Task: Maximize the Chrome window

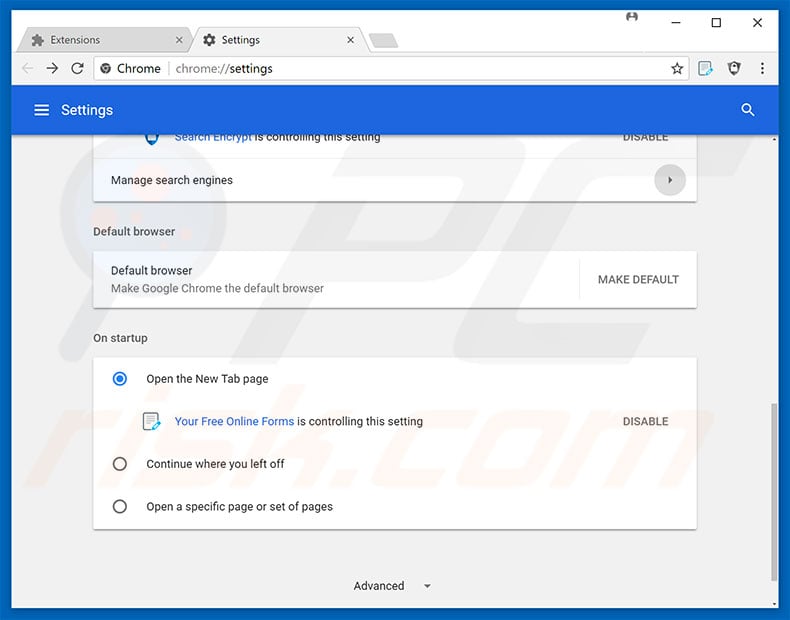Action: tap(716, 23)
